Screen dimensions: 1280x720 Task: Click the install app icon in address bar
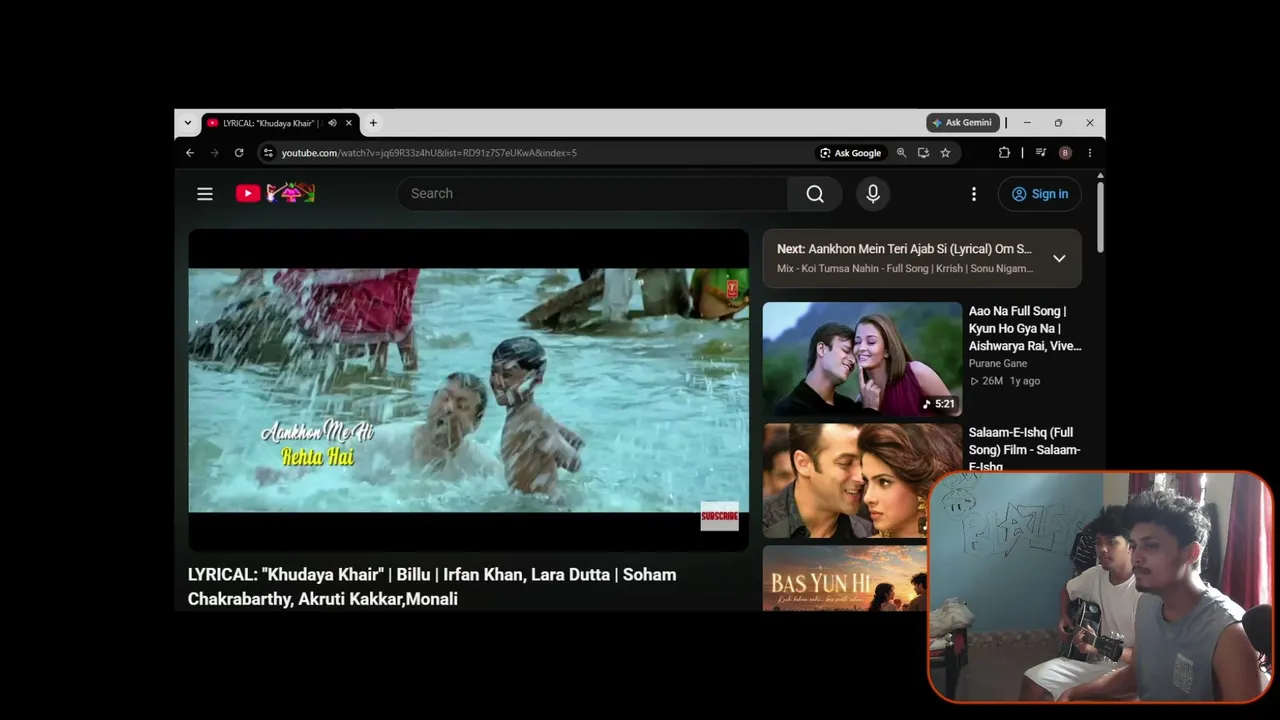(923, 153)
